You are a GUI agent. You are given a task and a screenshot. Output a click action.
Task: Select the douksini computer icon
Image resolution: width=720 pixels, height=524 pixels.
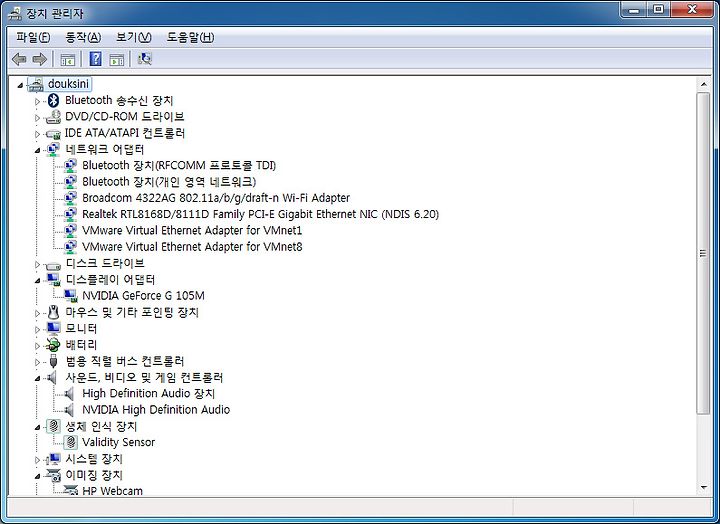(x=36, y=84)
